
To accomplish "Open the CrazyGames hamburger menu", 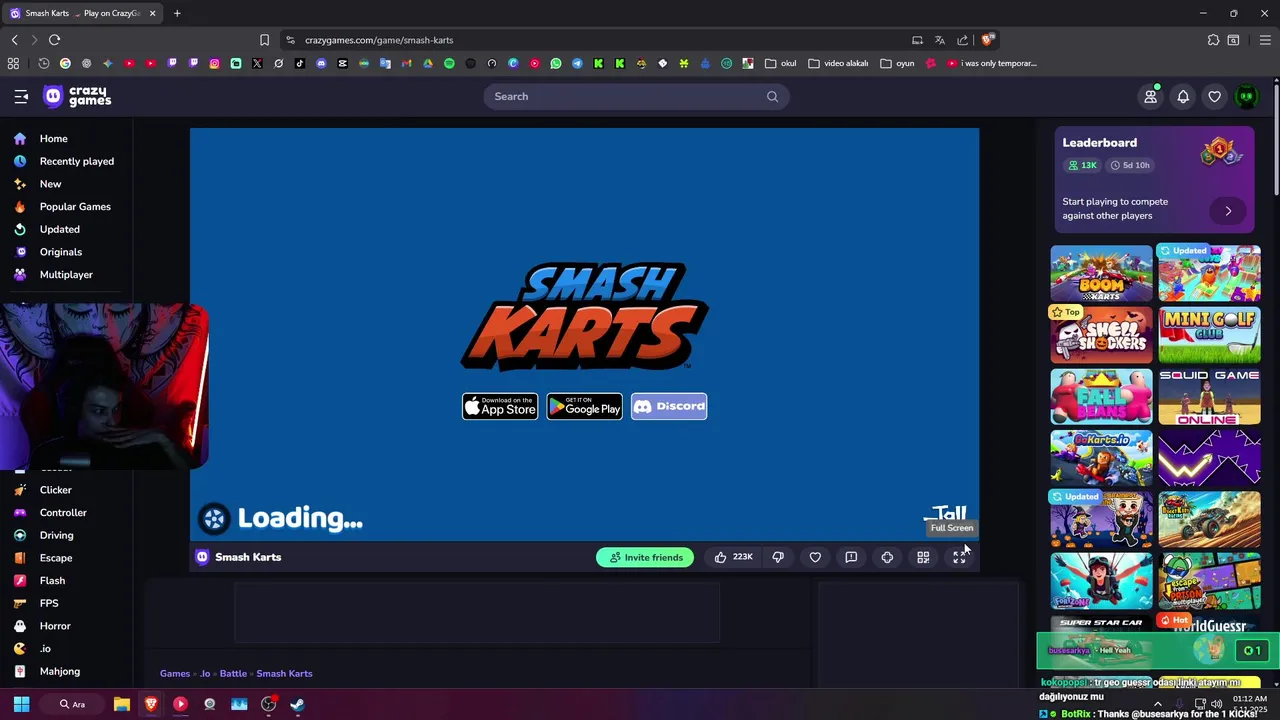I will [21, 96].
